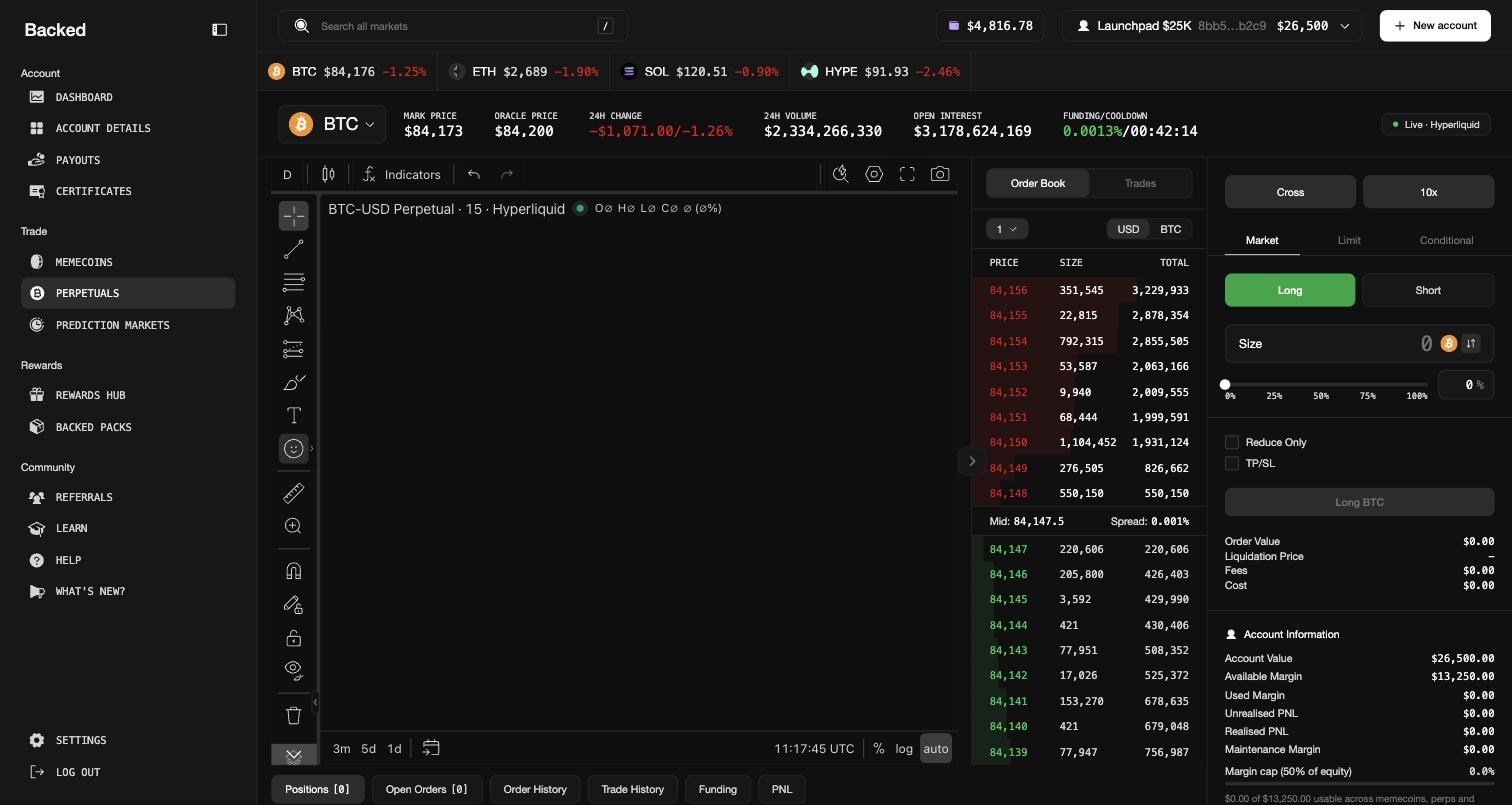Image resolution: width=1512 pixels, height=805 pixels.
Task: Enter fullscreen chart mode
Action: pyautogui.click(x=907, y=174)
